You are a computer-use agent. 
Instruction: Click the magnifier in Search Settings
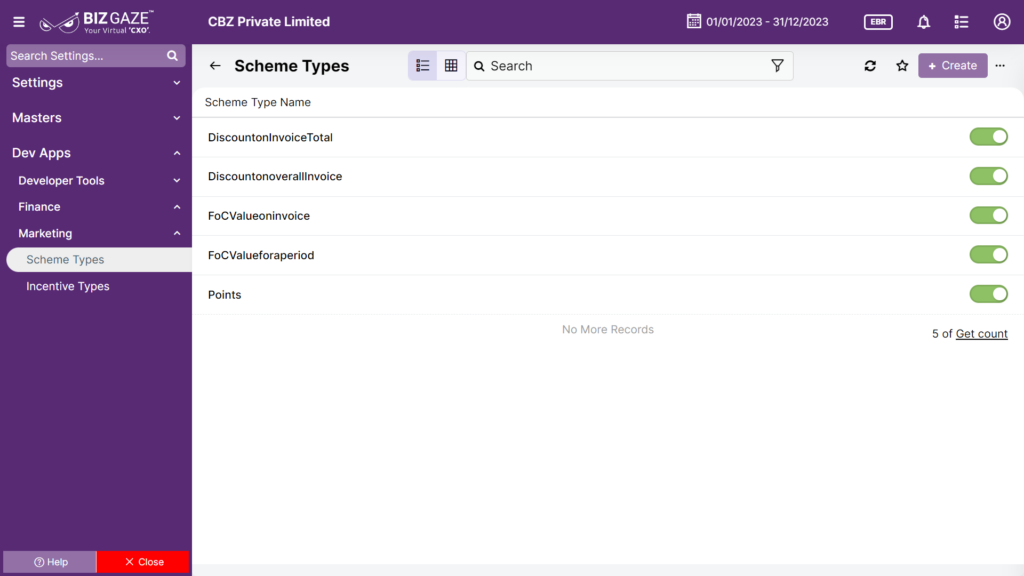(x=172, y=56)
